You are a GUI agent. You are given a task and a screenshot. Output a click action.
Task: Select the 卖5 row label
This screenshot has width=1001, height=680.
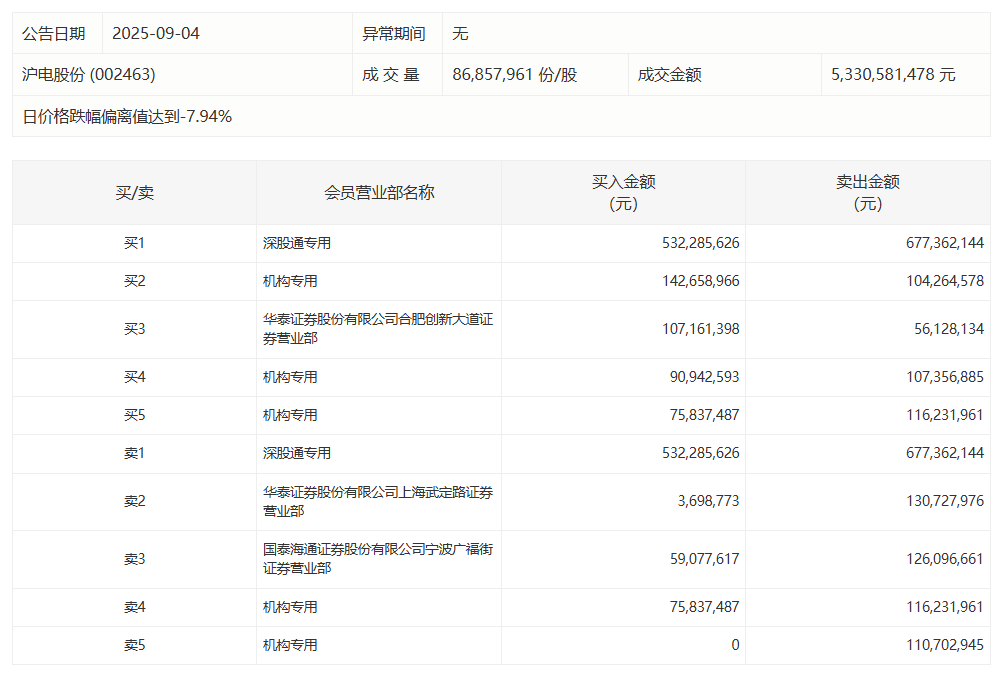pyautogui.click(x=135, y=646)
